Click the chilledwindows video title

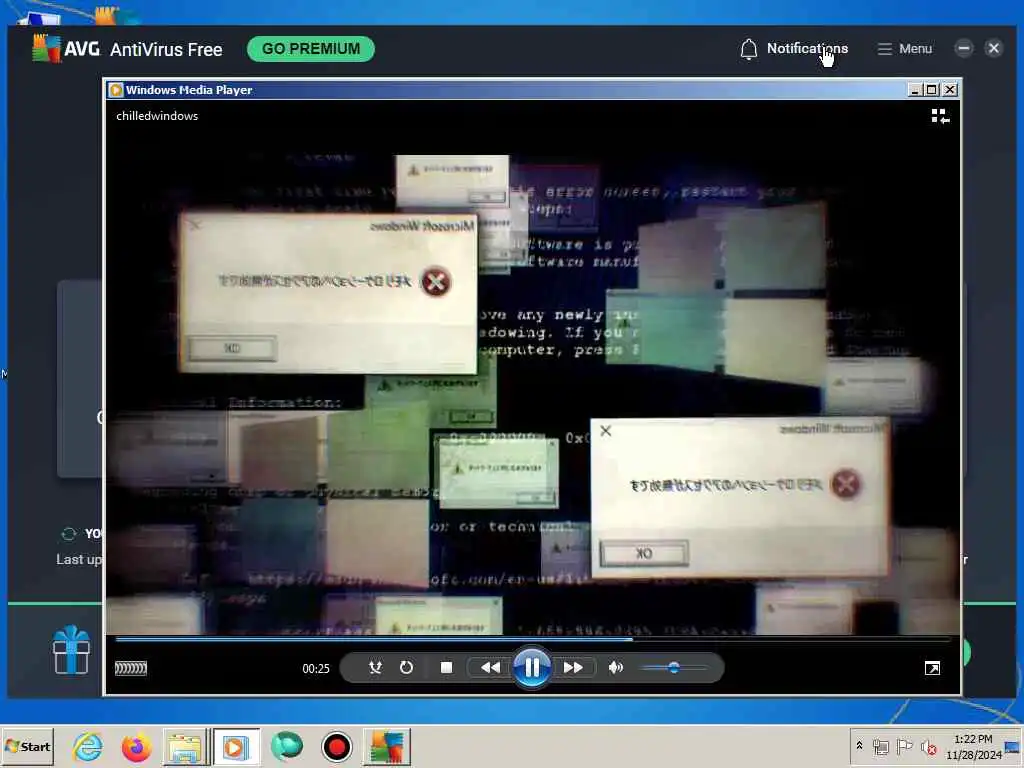tap(157, 116)
